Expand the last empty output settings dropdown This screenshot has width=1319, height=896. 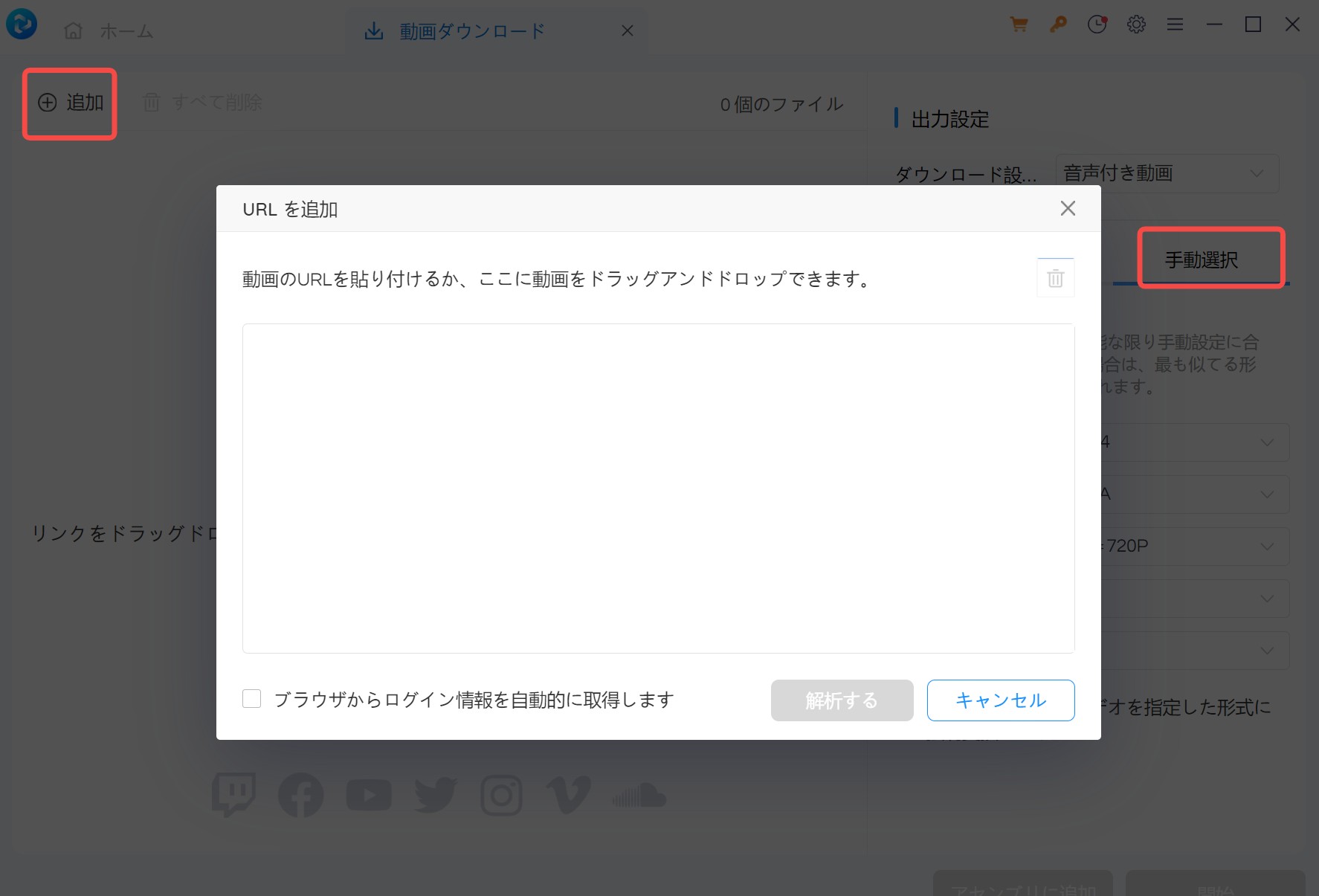click(x=1195, y=650)
